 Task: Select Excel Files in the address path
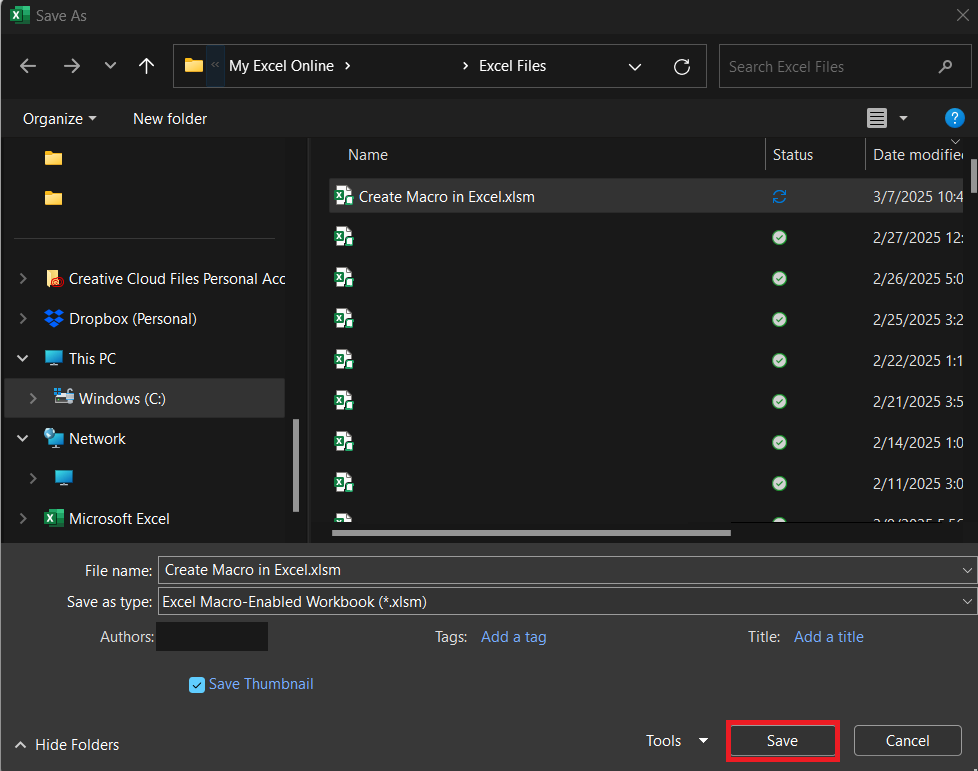(x=512, y=66)
